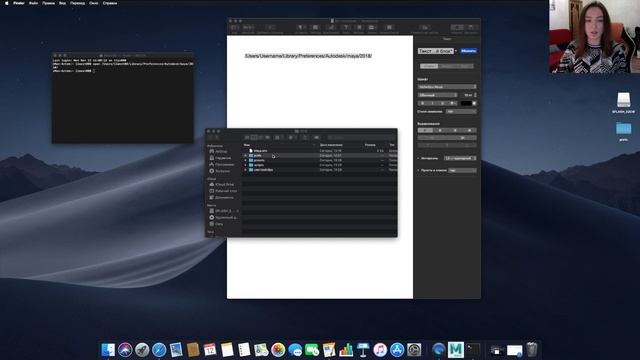Open Pages from the Dock
Viewport: 640px width, 360px height.
coord(329,350)
